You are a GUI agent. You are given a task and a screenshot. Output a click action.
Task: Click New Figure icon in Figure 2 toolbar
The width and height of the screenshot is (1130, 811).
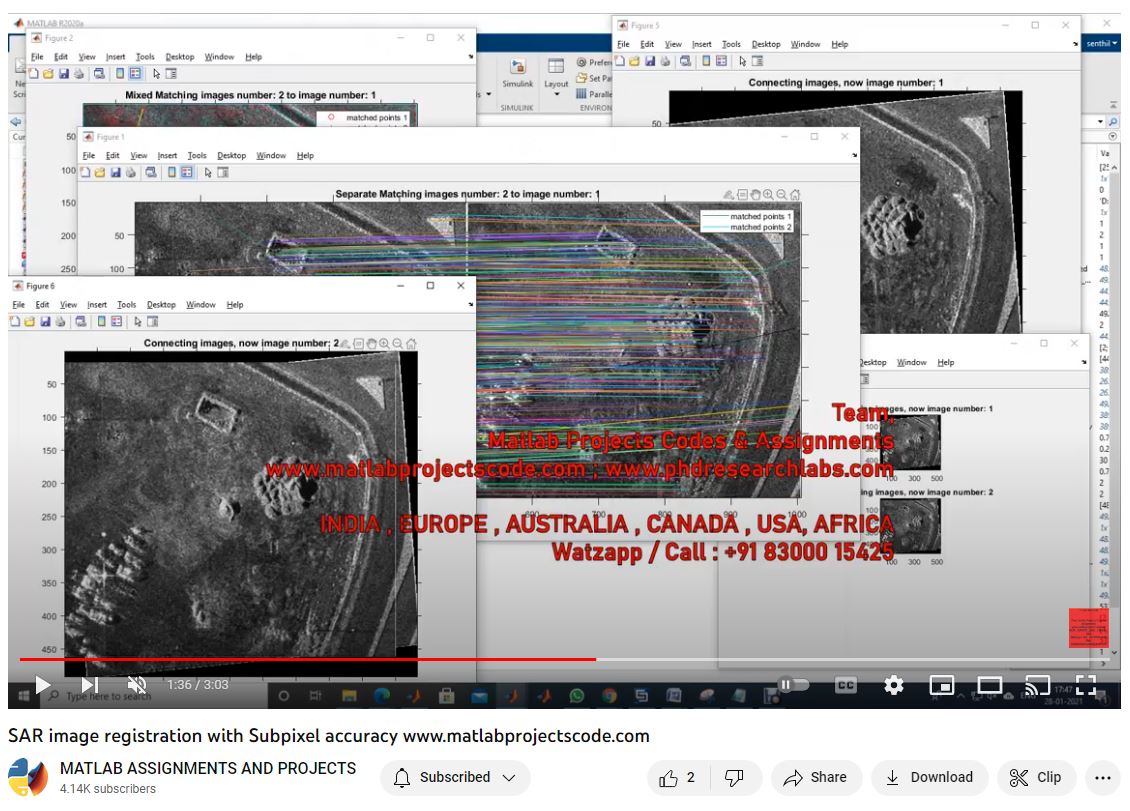[x=33, y=74]
